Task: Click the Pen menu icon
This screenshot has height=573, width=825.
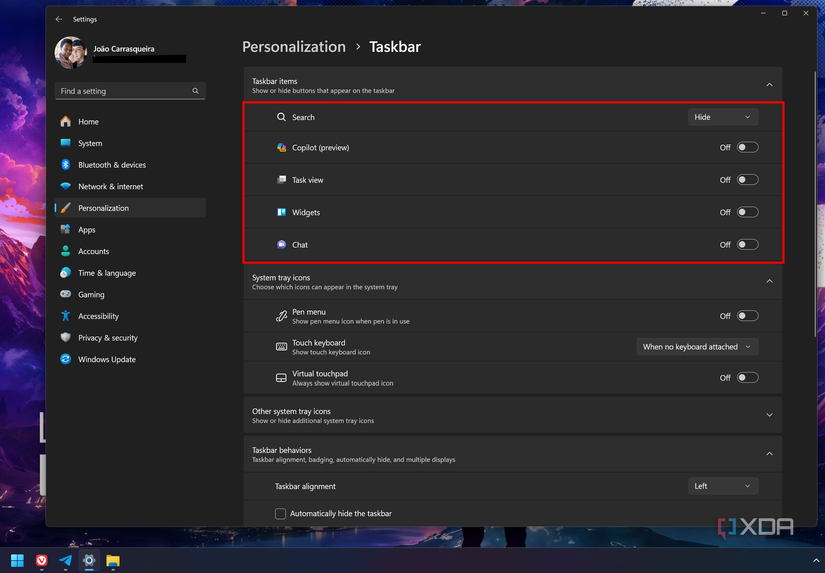Action: tap(281, 316)
